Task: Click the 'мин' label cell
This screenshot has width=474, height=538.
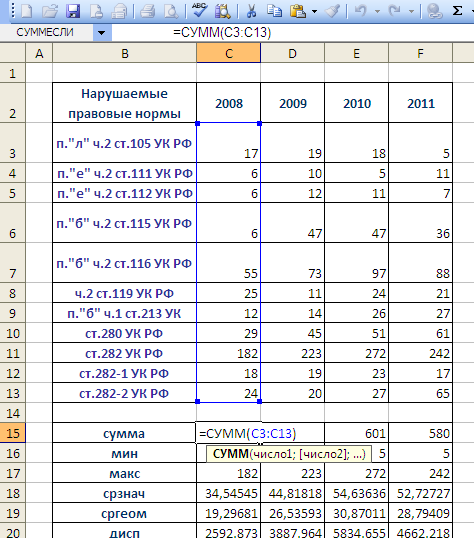Action: pos(125,453)
